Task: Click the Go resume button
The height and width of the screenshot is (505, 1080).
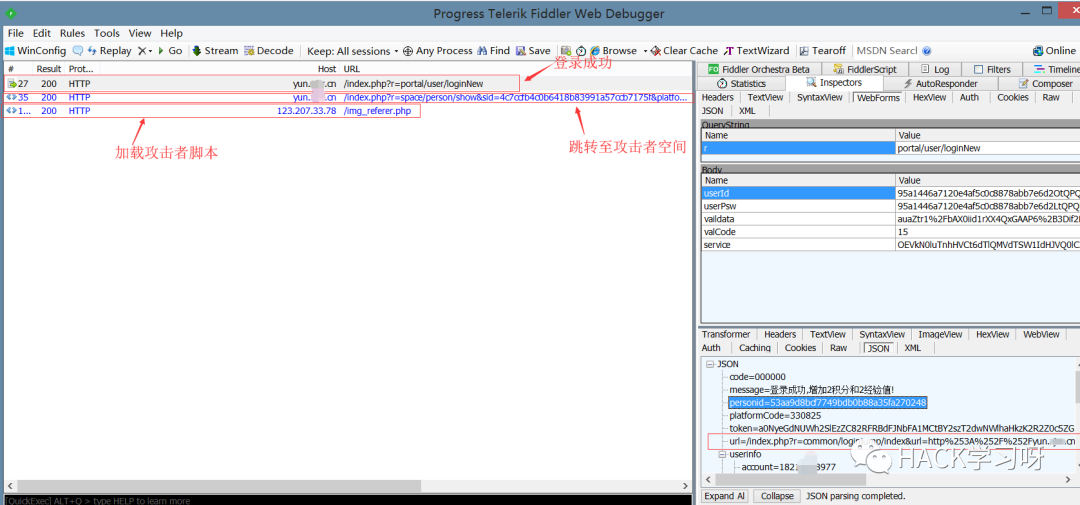Action: 170,51
